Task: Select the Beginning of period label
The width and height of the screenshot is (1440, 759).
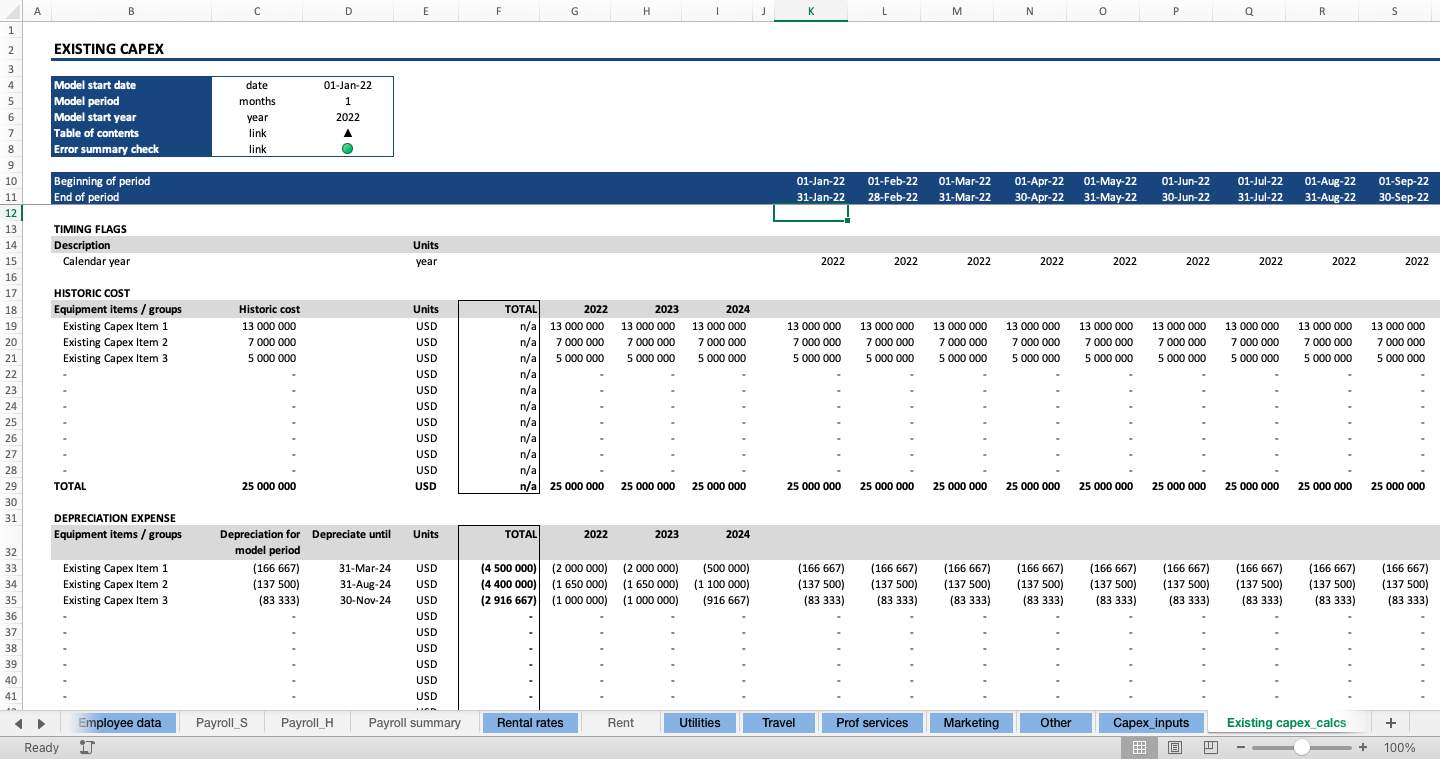Action: click(x=102, y=181)
